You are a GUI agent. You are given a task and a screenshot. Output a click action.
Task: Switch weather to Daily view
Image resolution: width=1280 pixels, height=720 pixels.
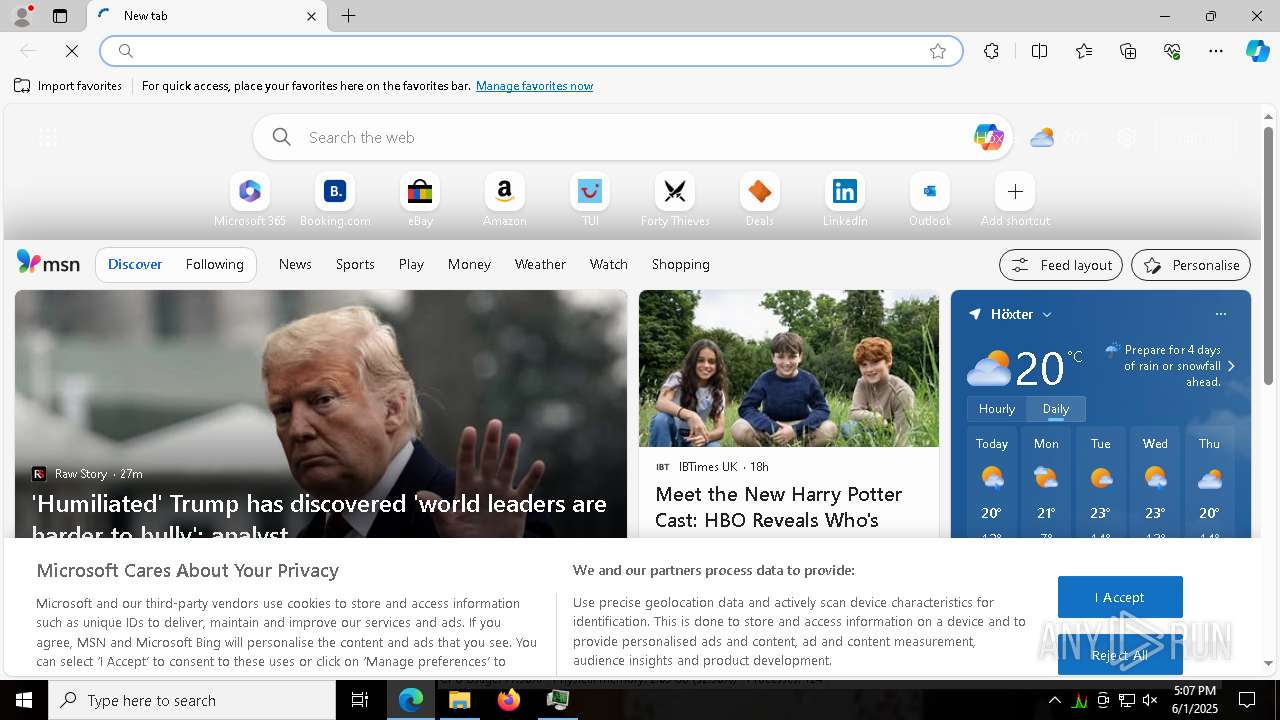click(1056, 408)
